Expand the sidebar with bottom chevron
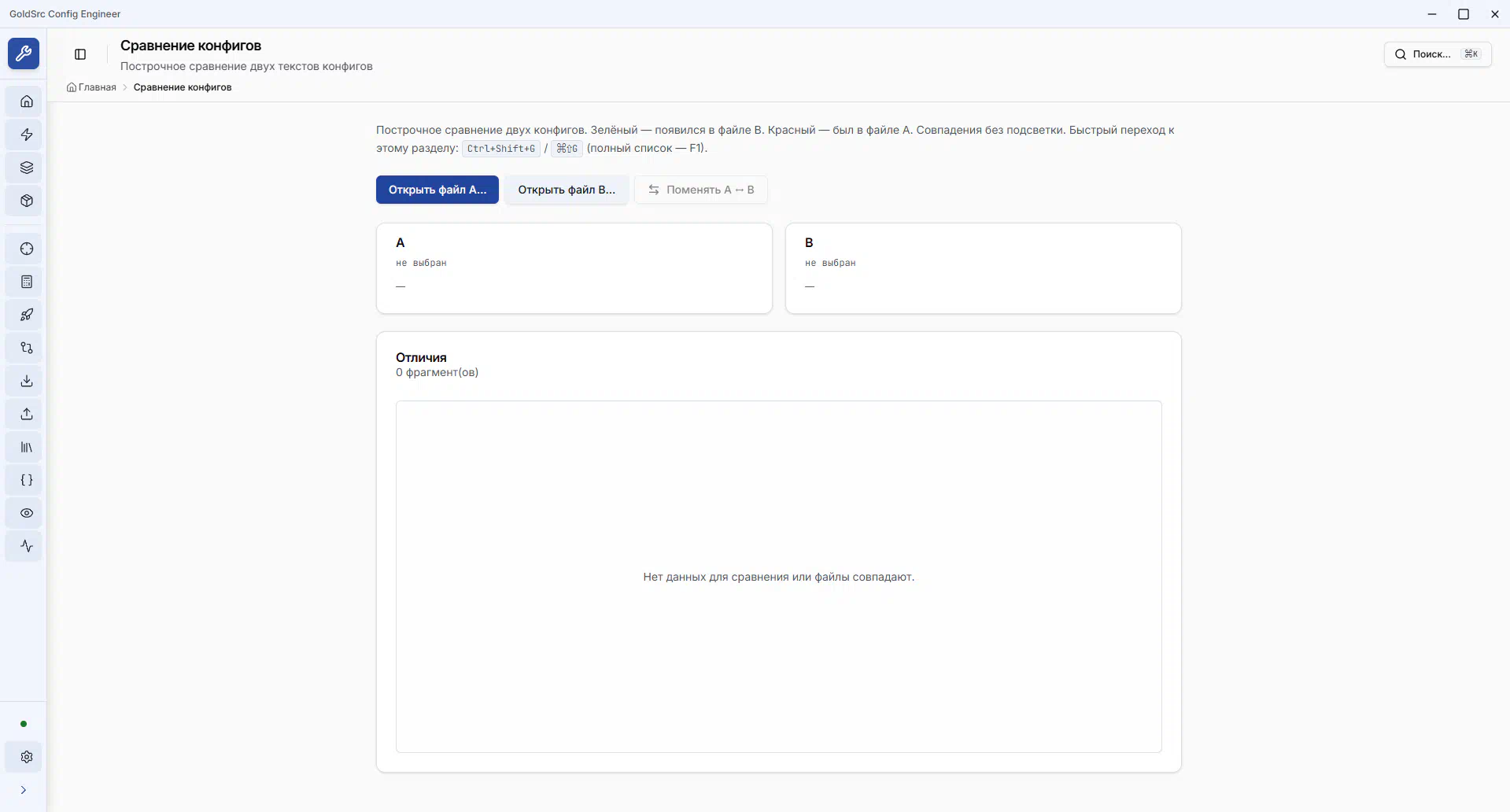1510x812 pixels. [x=24, y=790]
